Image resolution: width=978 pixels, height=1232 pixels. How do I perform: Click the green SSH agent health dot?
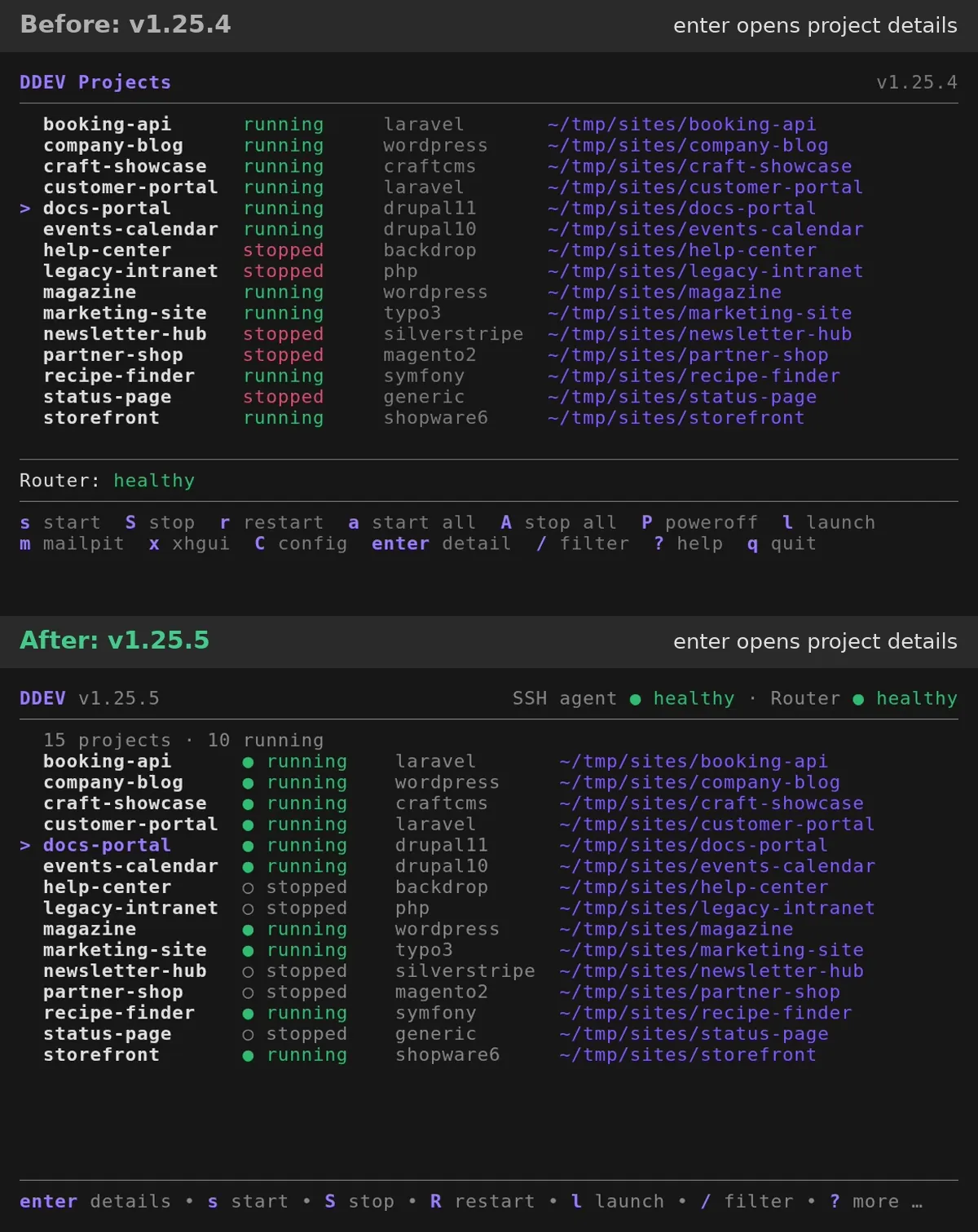tap(635, 699)
